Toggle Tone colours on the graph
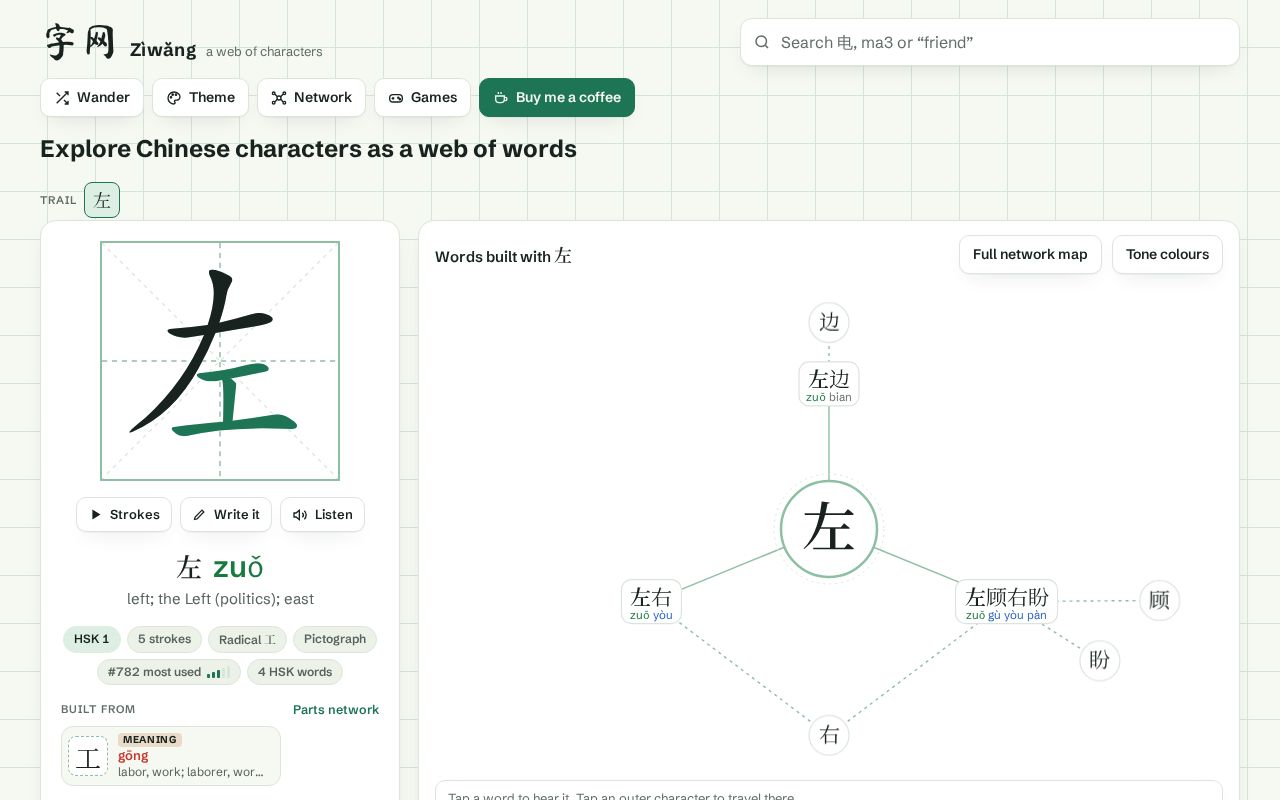Viewport: 1280px width, 800px height. [1167, 255]
